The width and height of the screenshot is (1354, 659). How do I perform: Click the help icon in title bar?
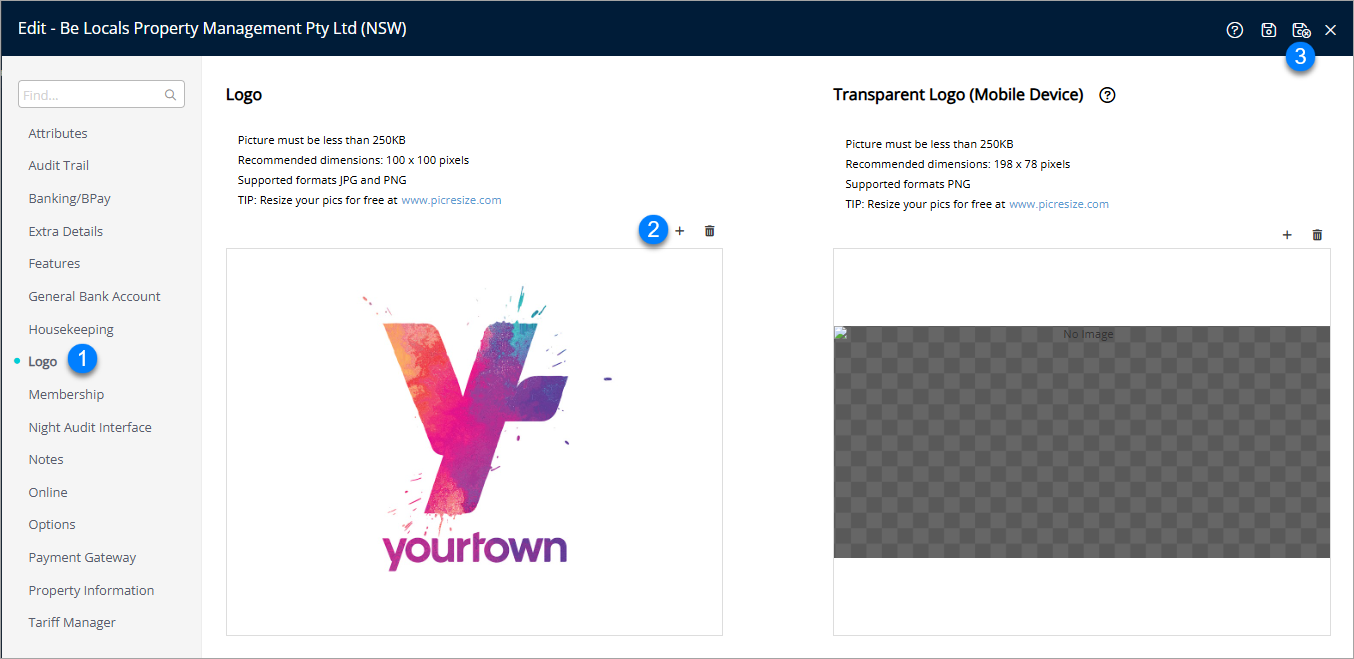[x=1234, y=30]
